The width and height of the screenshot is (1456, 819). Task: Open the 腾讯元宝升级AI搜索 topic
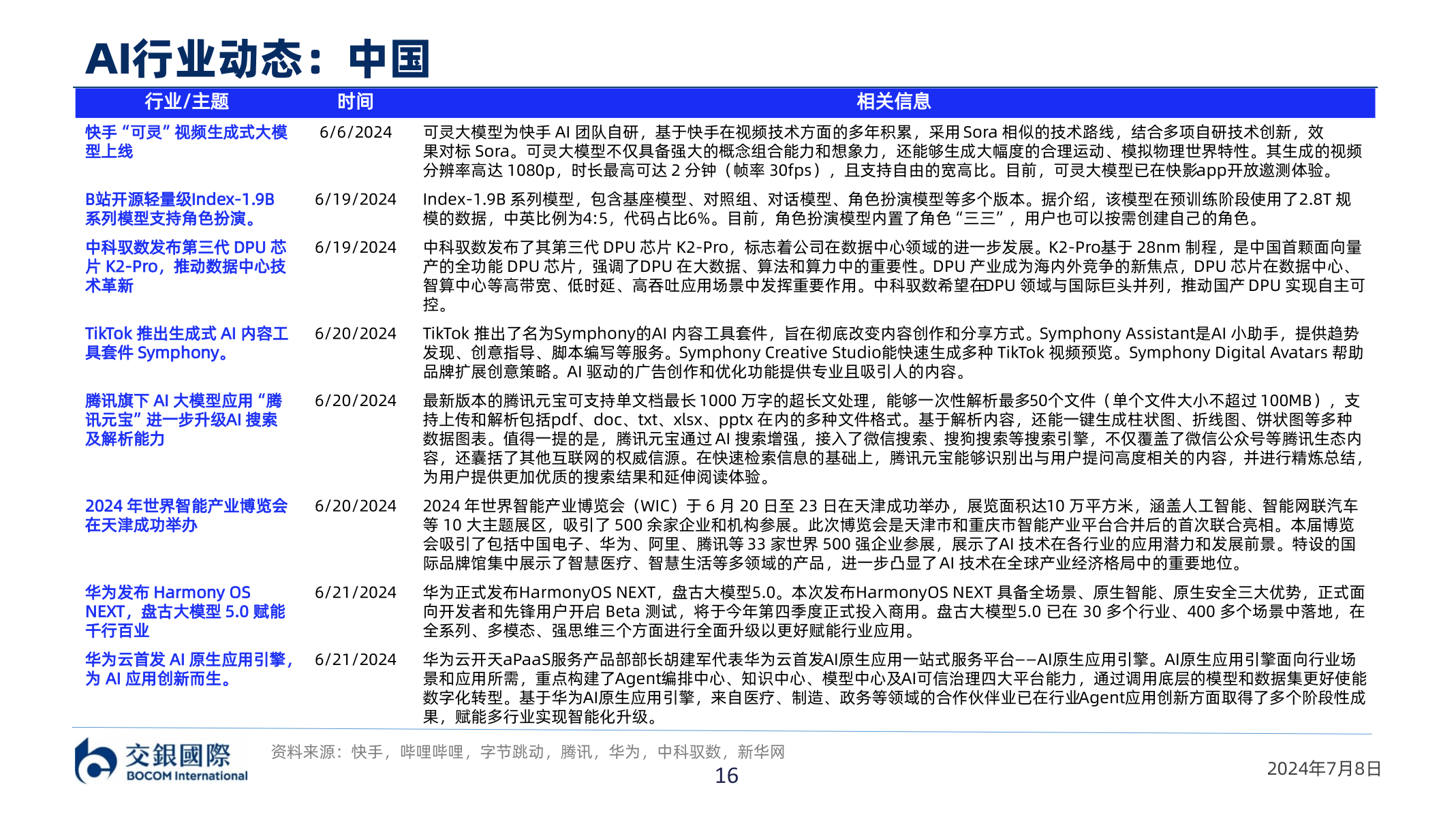(x=183, y=420)
